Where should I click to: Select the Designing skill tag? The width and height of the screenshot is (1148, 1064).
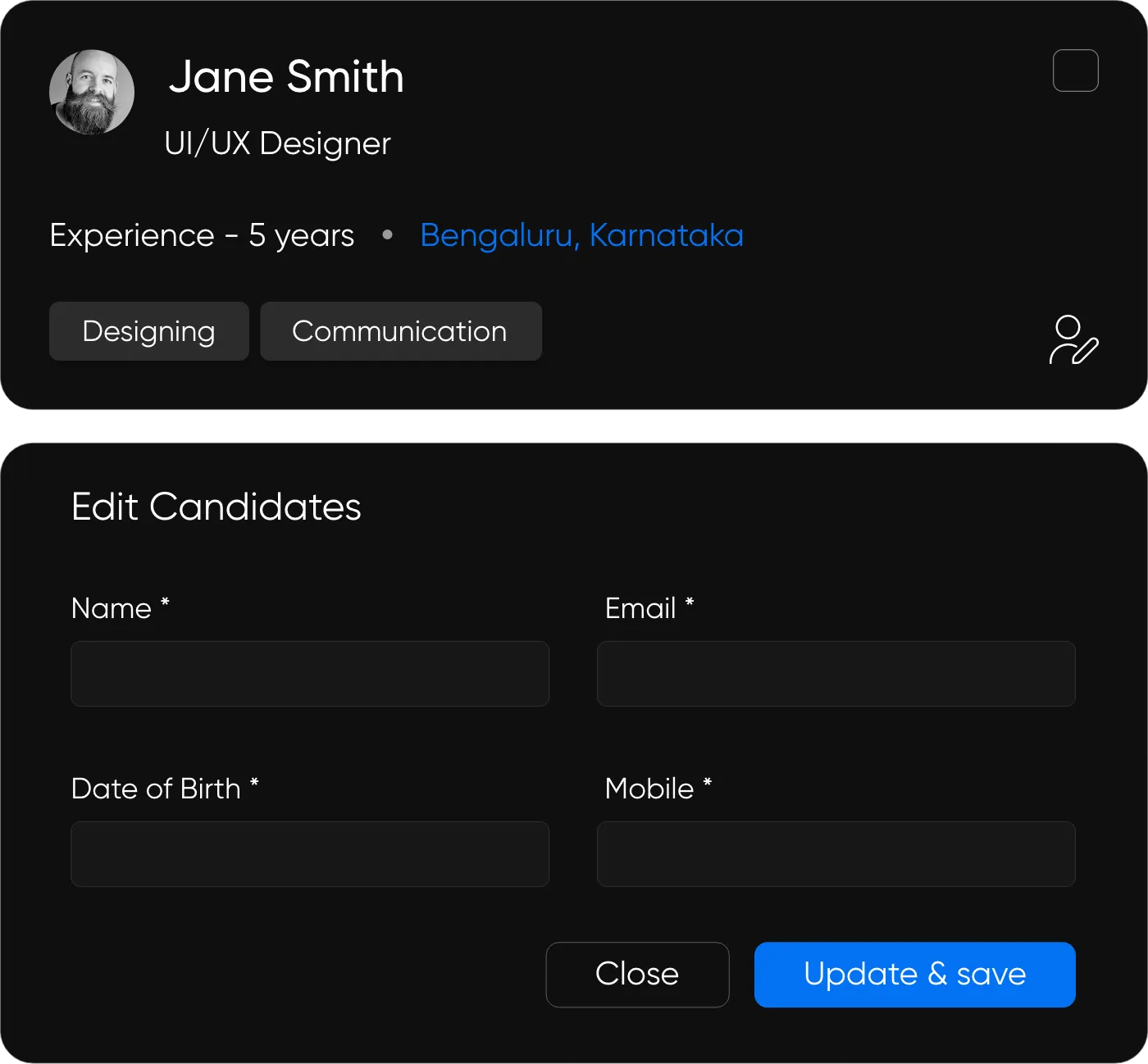pos(148,331)
